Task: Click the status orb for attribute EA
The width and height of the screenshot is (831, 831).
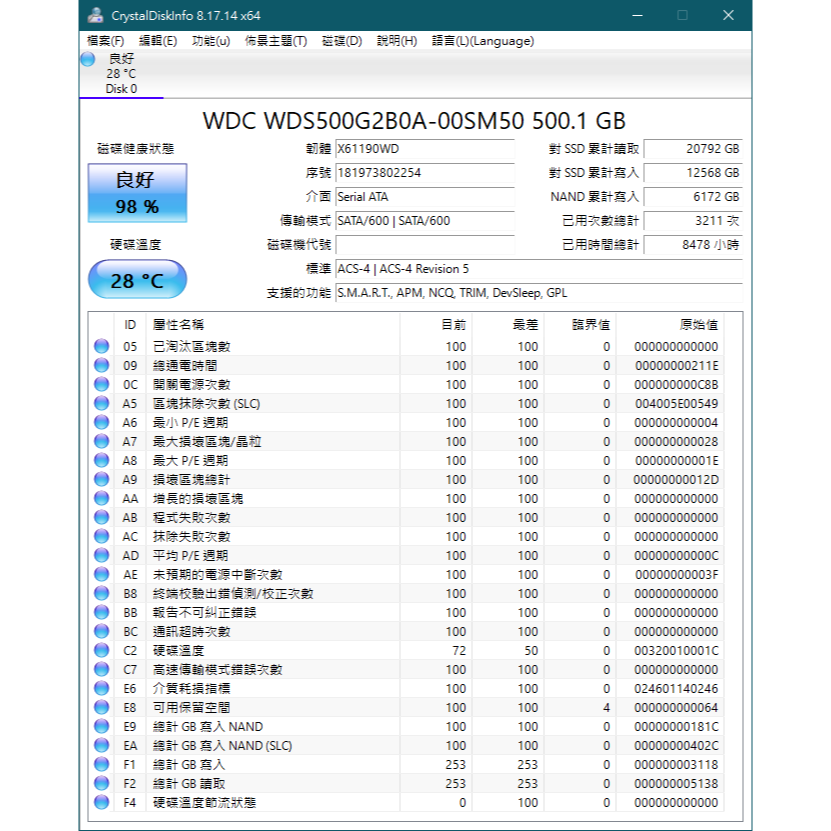Action: pos(101,746)
